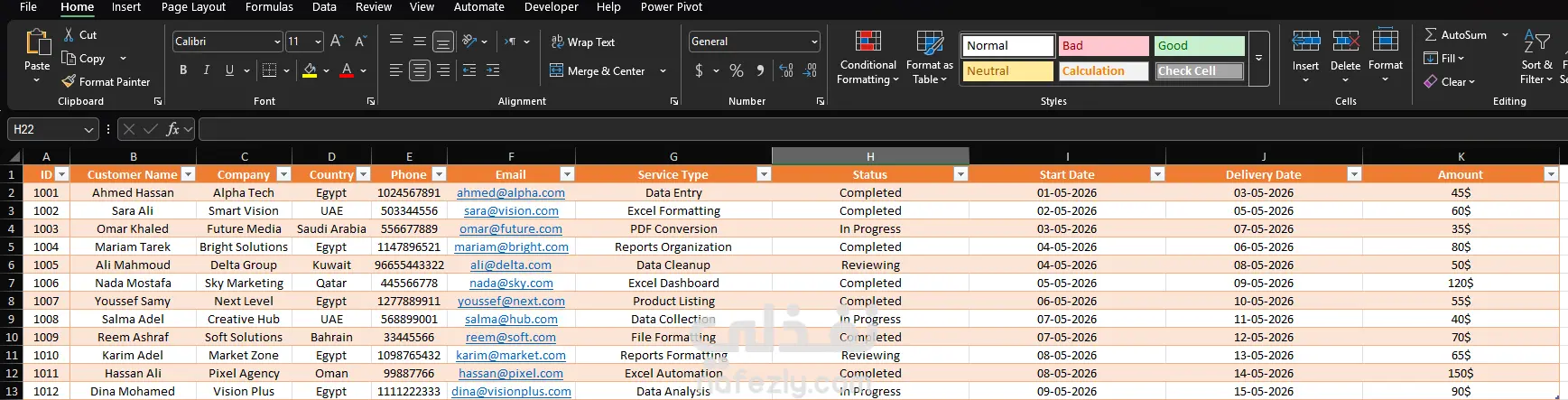
Task: Open the Country column filter dropdown
Action: click(363, 174)
